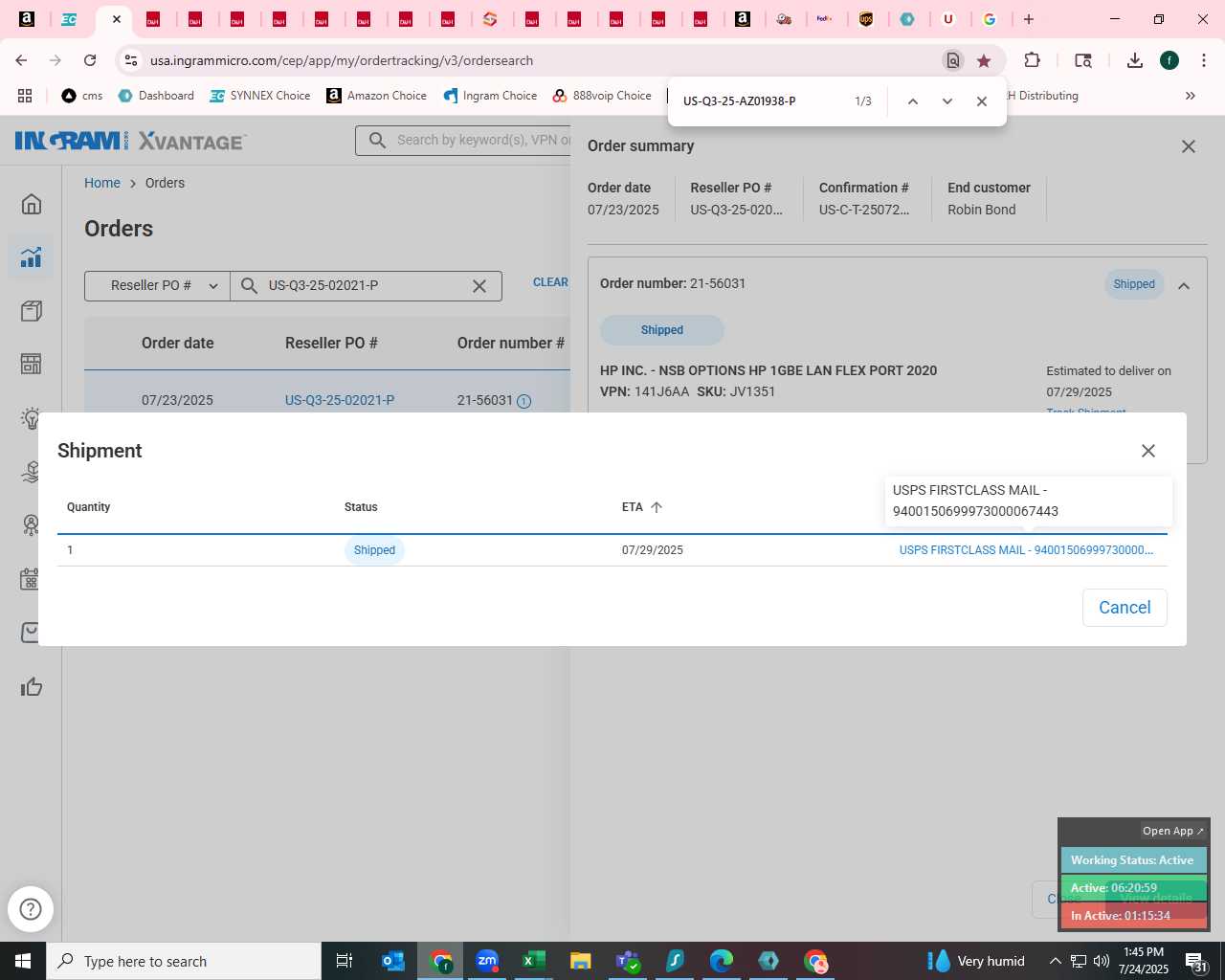Switch to the first Amazon browser tab
The width and height of the screenshot is (1225, 980).
pyautogui.click(x=27, y=19)
